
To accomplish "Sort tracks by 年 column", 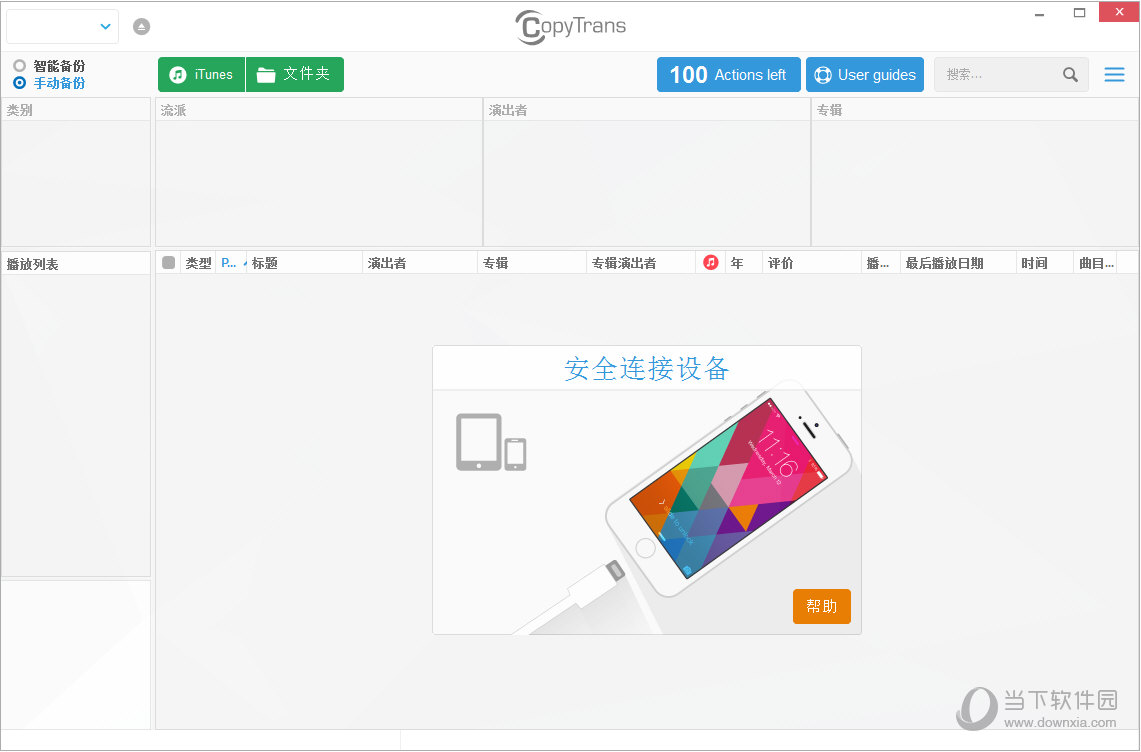I will [x=744, y=263].
